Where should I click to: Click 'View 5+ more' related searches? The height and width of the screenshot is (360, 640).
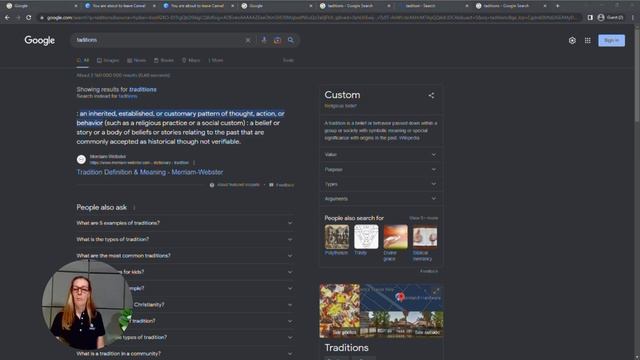point(423,218)
